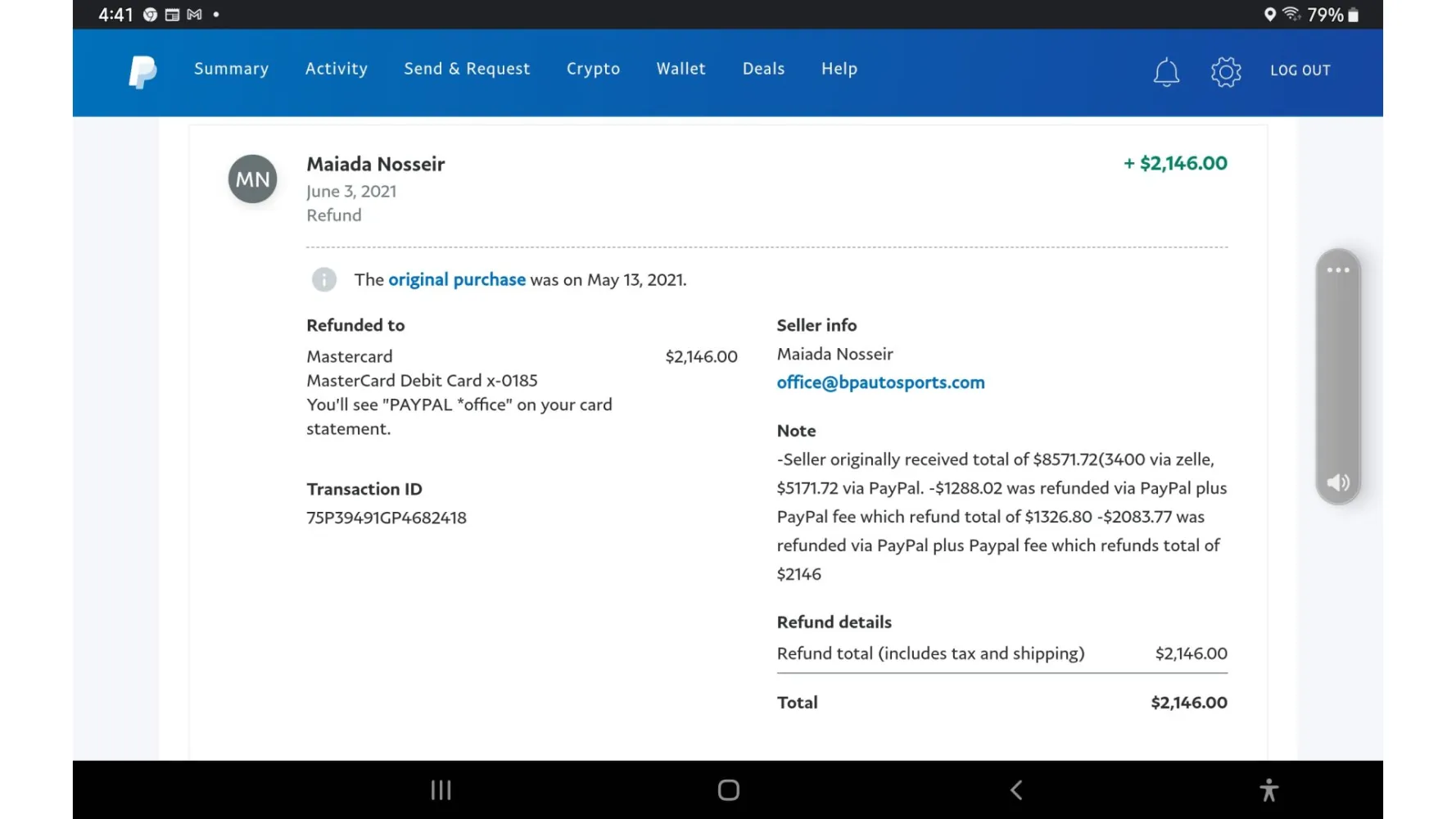This screenshot has height=819, width=1456.
Task: Tap the accessibility figure icon
Action: [1268, 790]
